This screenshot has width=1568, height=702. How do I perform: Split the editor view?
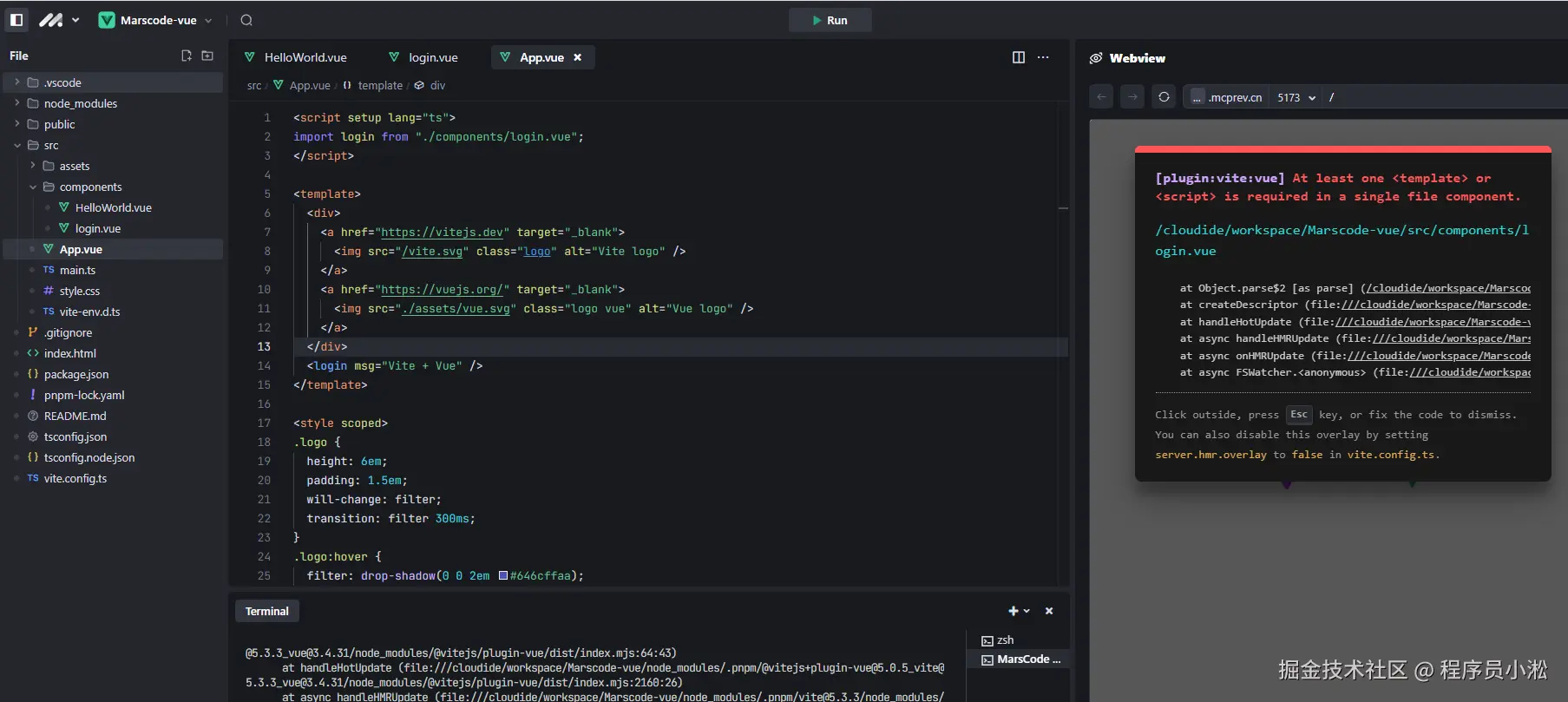[1019, 57]
